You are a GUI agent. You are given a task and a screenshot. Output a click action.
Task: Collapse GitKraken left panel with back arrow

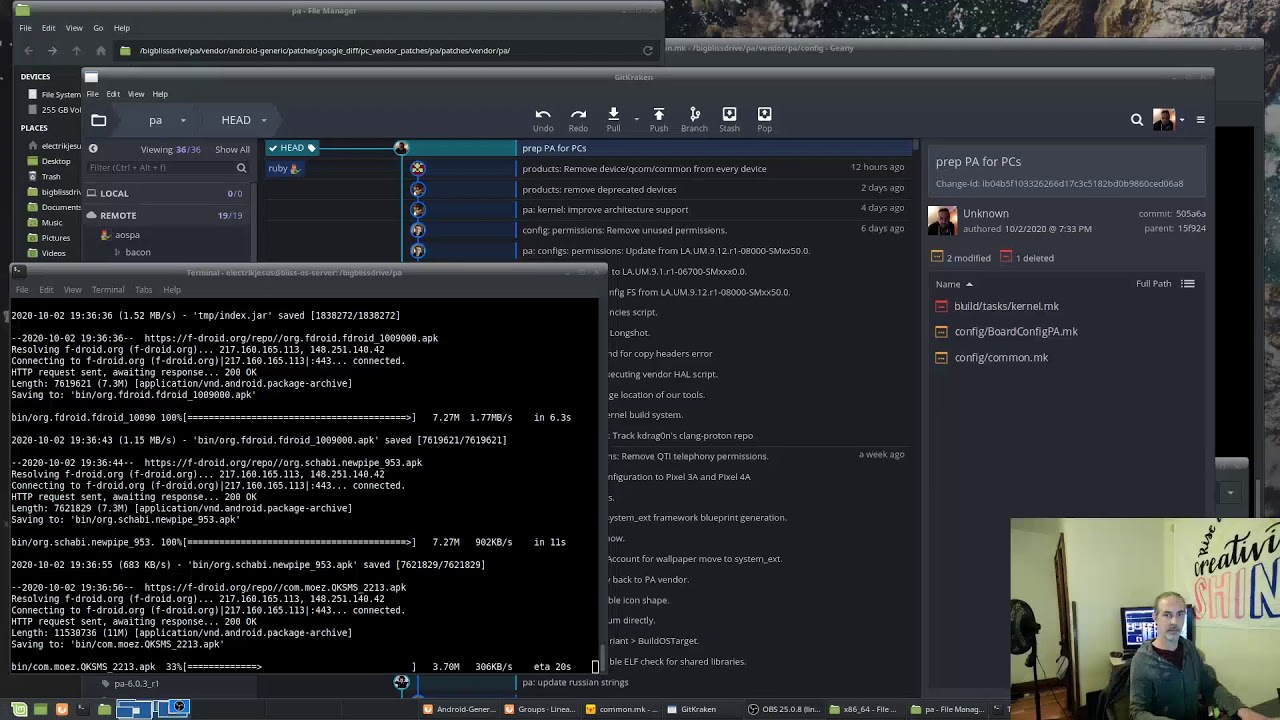93,149
